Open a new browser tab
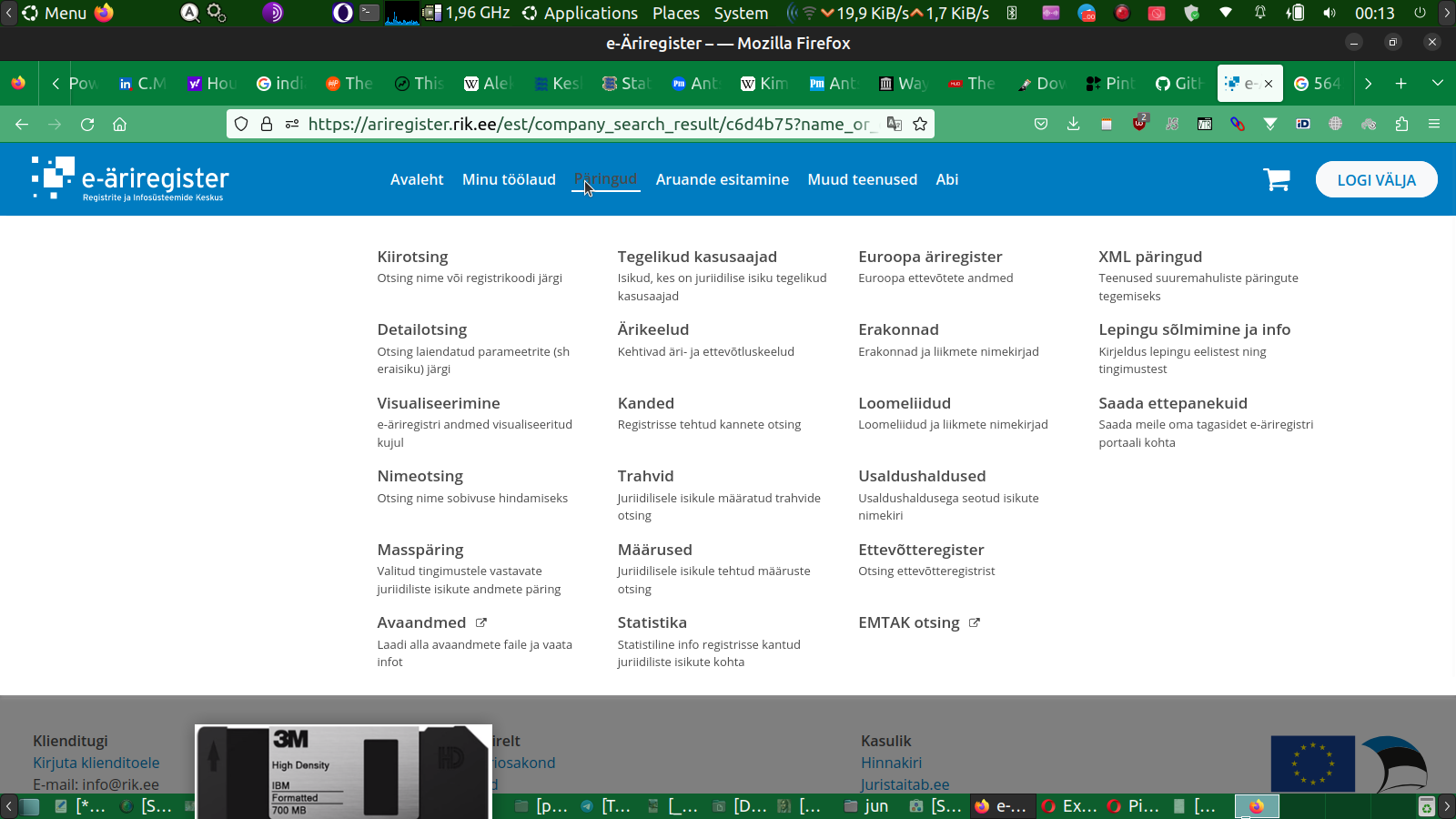 tap(1401, 84)
